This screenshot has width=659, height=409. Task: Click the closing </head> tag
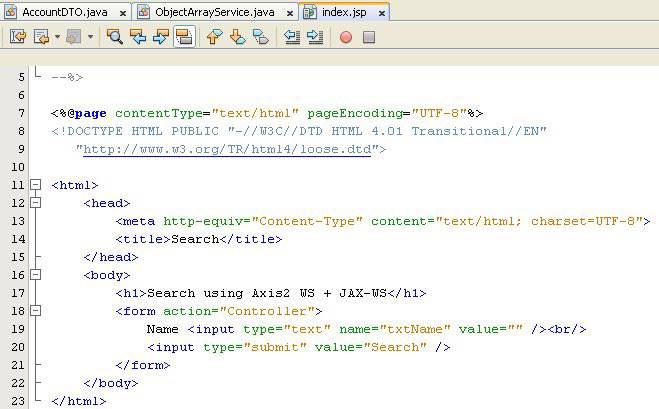click(x=111, y=257)
